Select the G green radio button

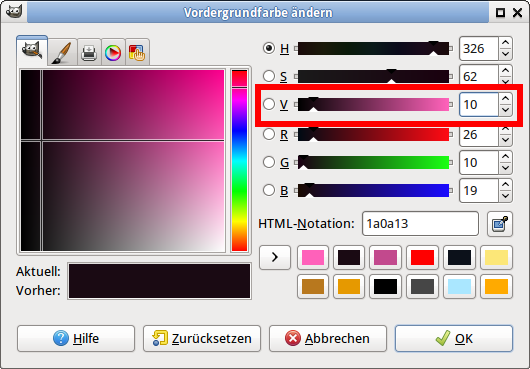click(269, 162)
